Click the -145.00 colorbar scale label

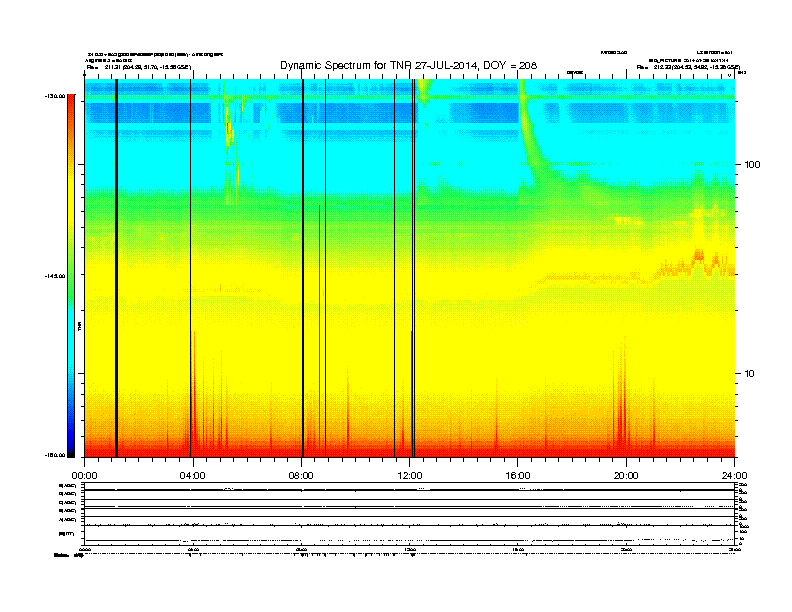pos(56,276)
